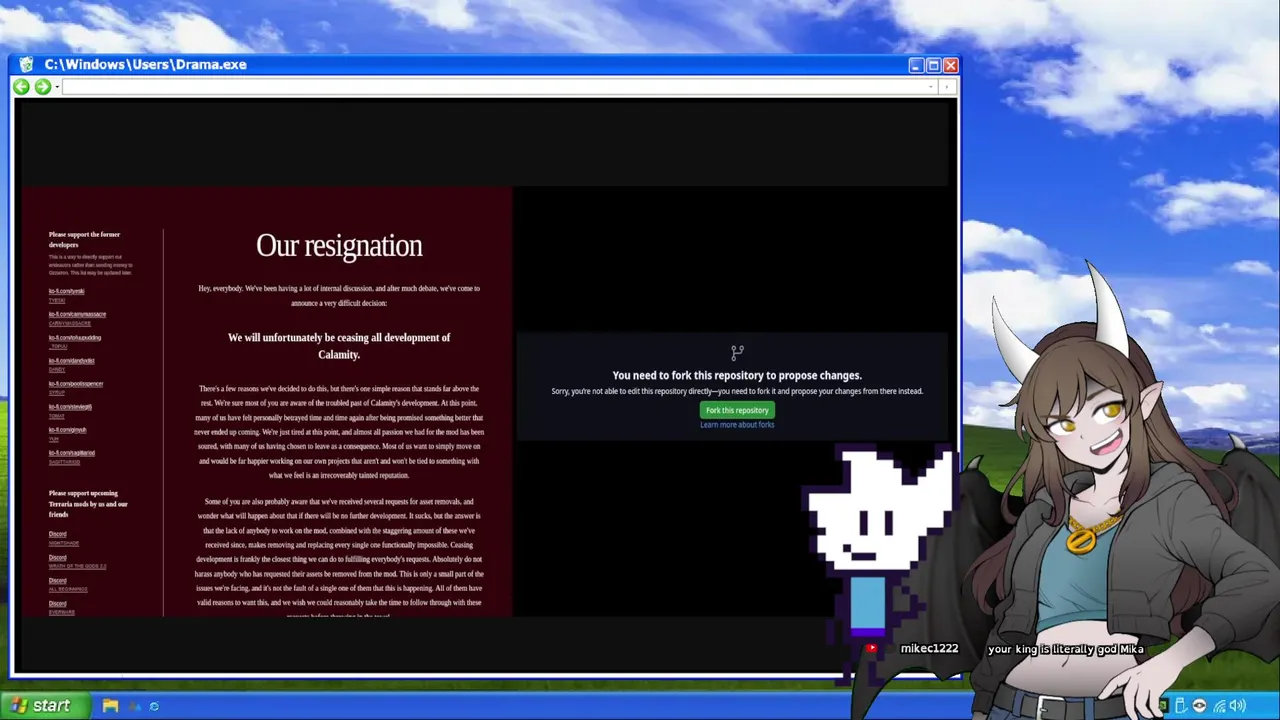Open the ko-fi.com/steviegt6 link
This screenshot has width=1280, height=720.
tap(70, 407)
